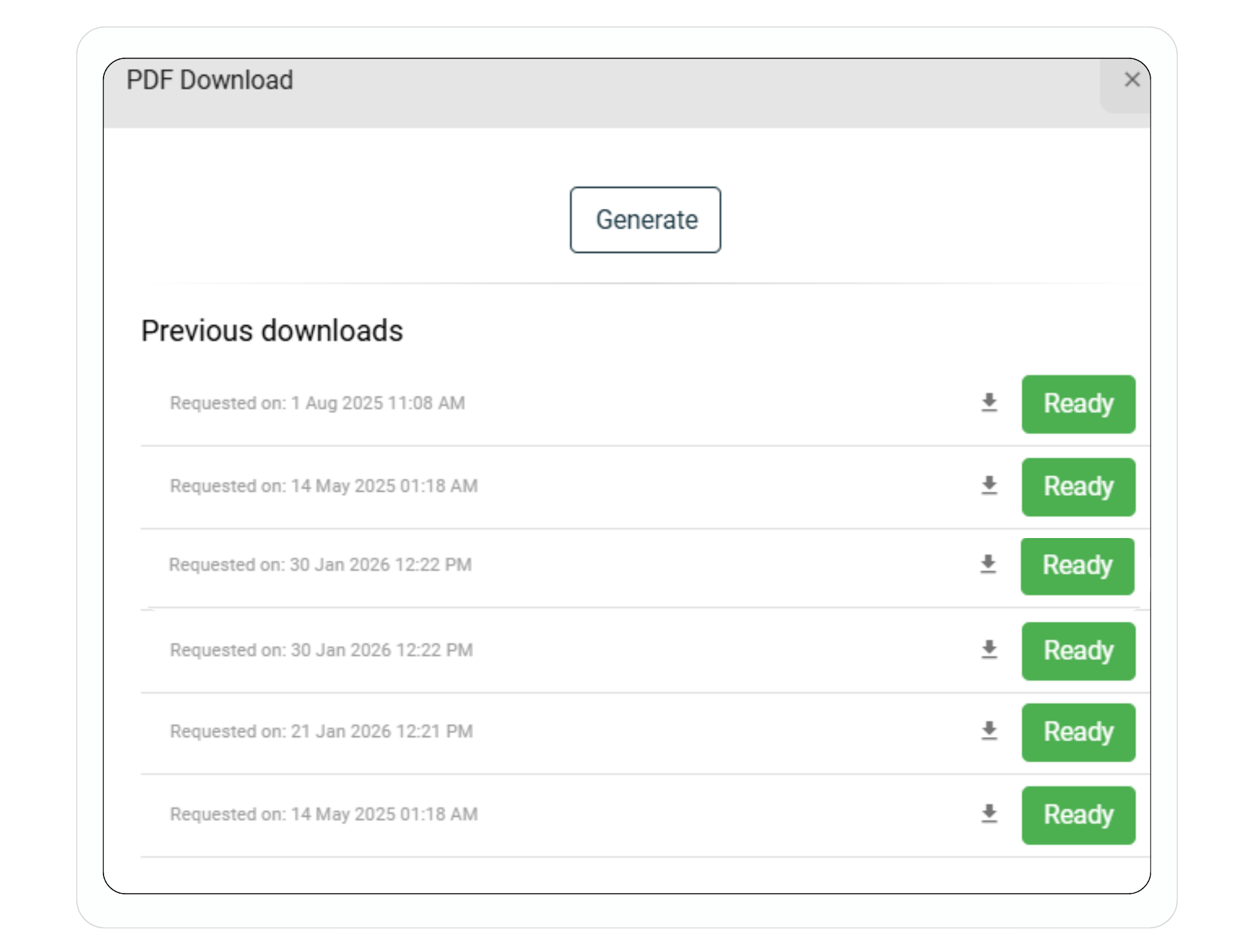Click download icon for bottom 14 May 2025 entry
The width and height of the screenshot is (1254, 952).
(989, 814)
